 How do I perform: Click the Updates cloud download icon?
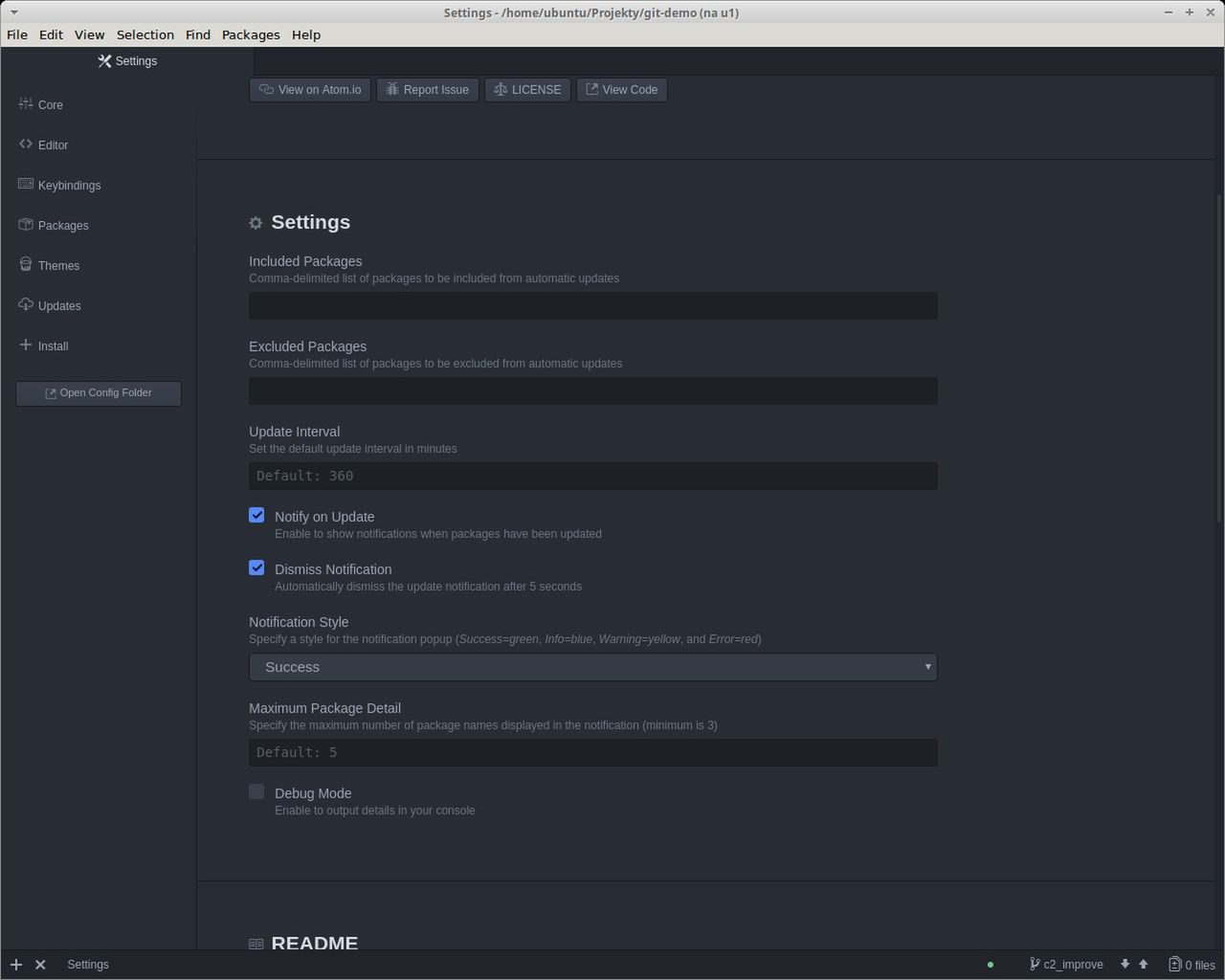(x=26, y=304)
